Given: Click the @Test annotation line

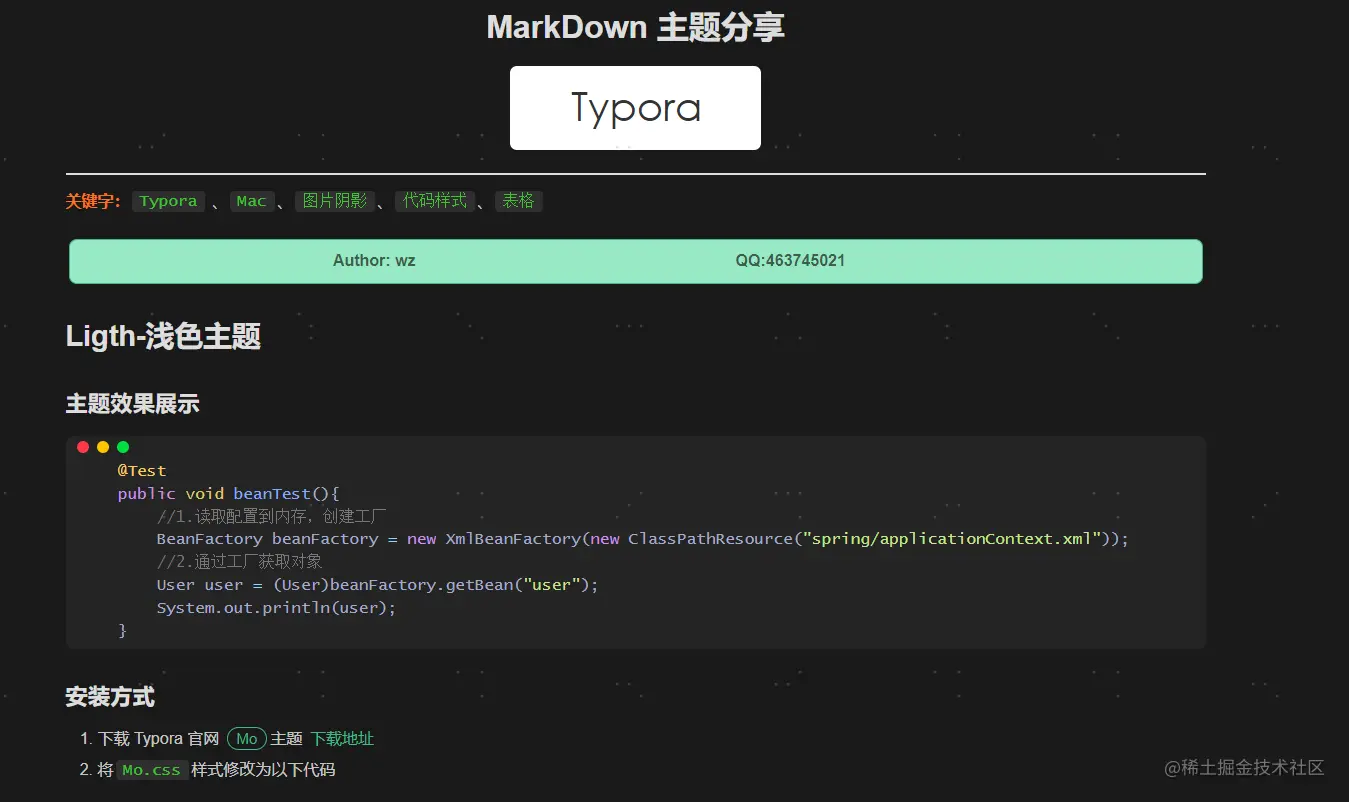Looking at the screenshot, I should pos(142,471).
